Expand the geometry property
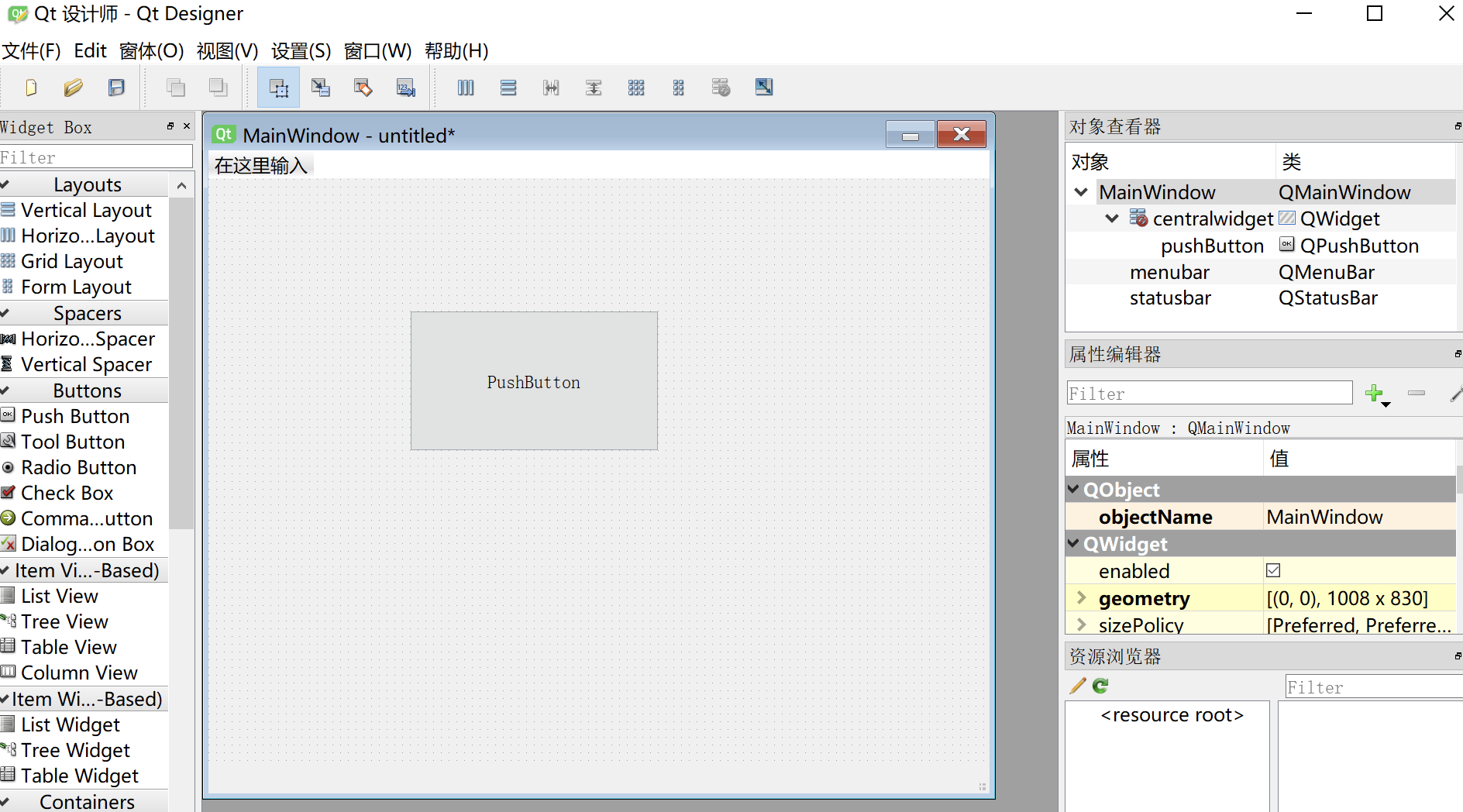Viewport: 1463px width, 812px height. click(x=1082, y=597)
